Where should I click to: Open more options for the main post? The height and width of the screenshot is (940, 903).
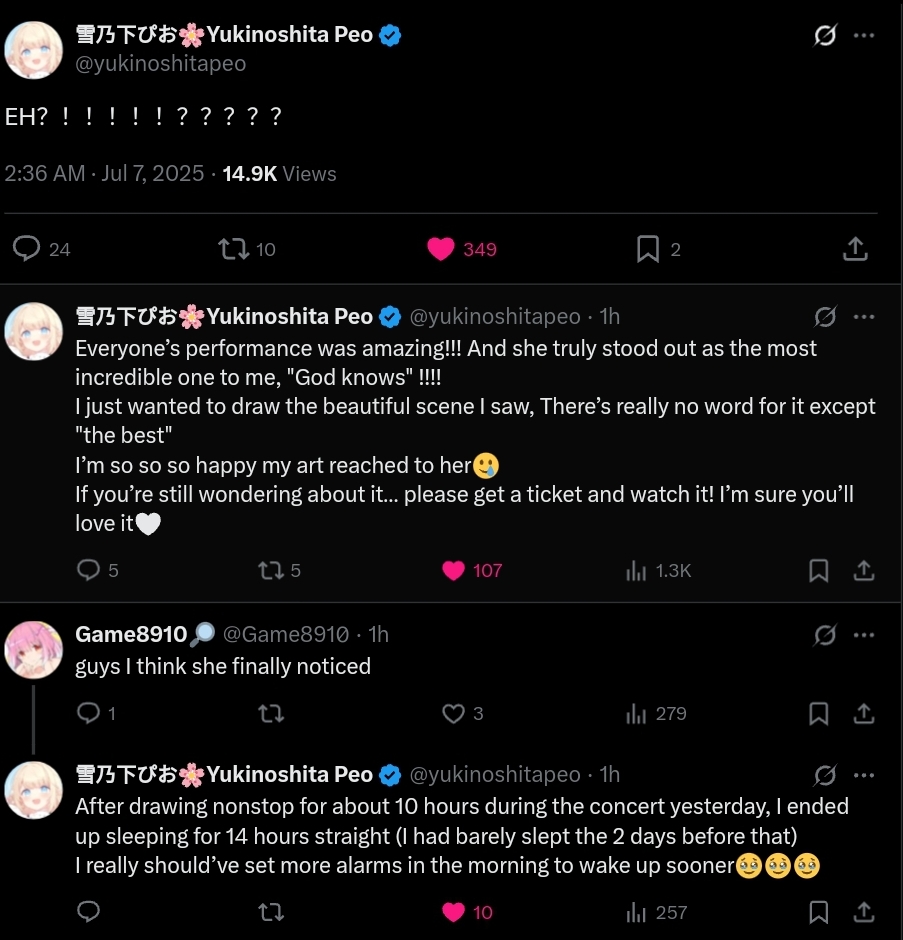(864, 36)
